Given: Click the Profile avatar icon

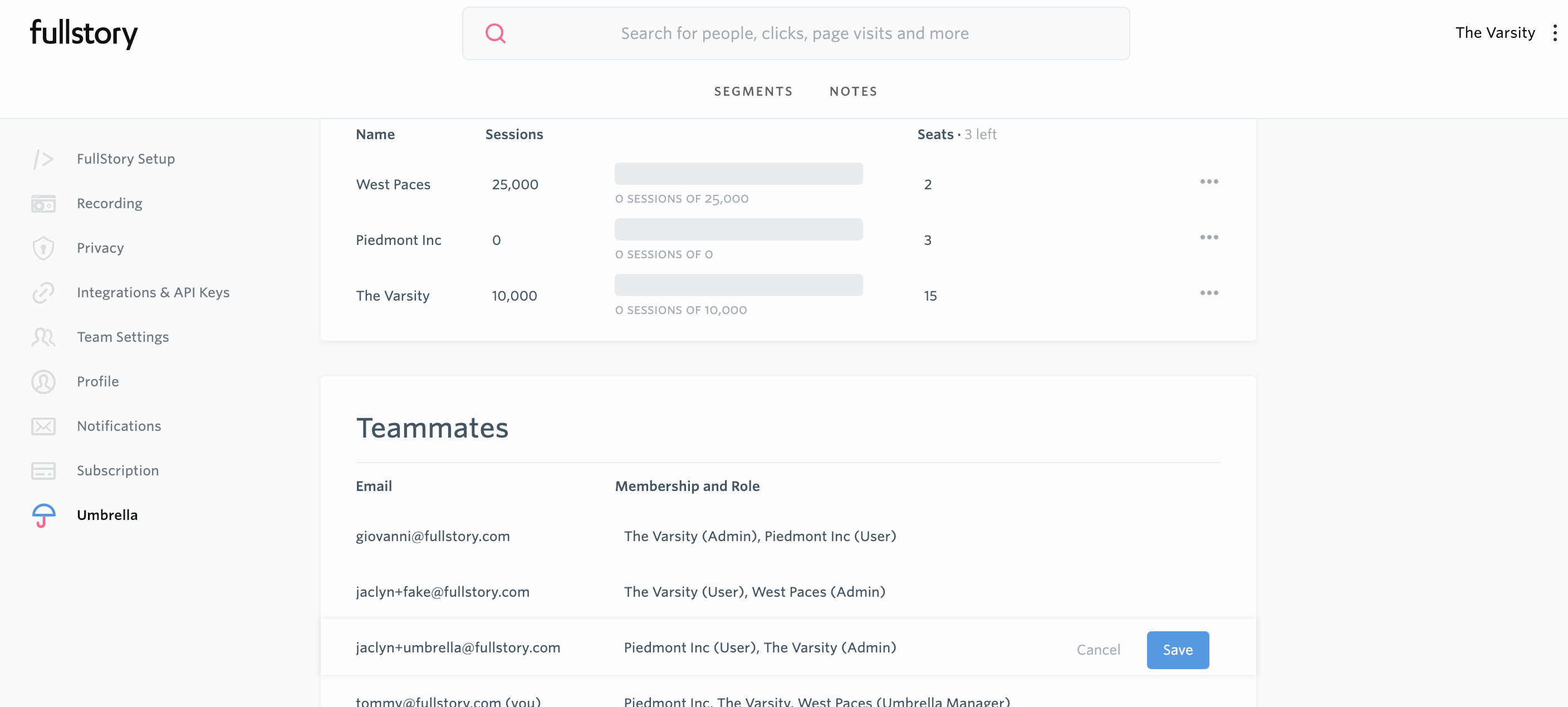Looking at the screenshot, I should pyautogui.click(x=43, y=381).
